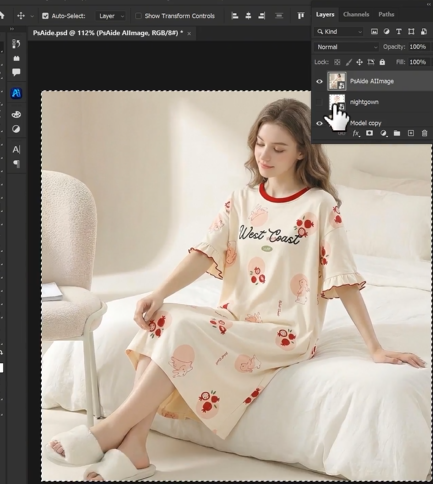Select the PsAide.psd document tab

point(108,33)
